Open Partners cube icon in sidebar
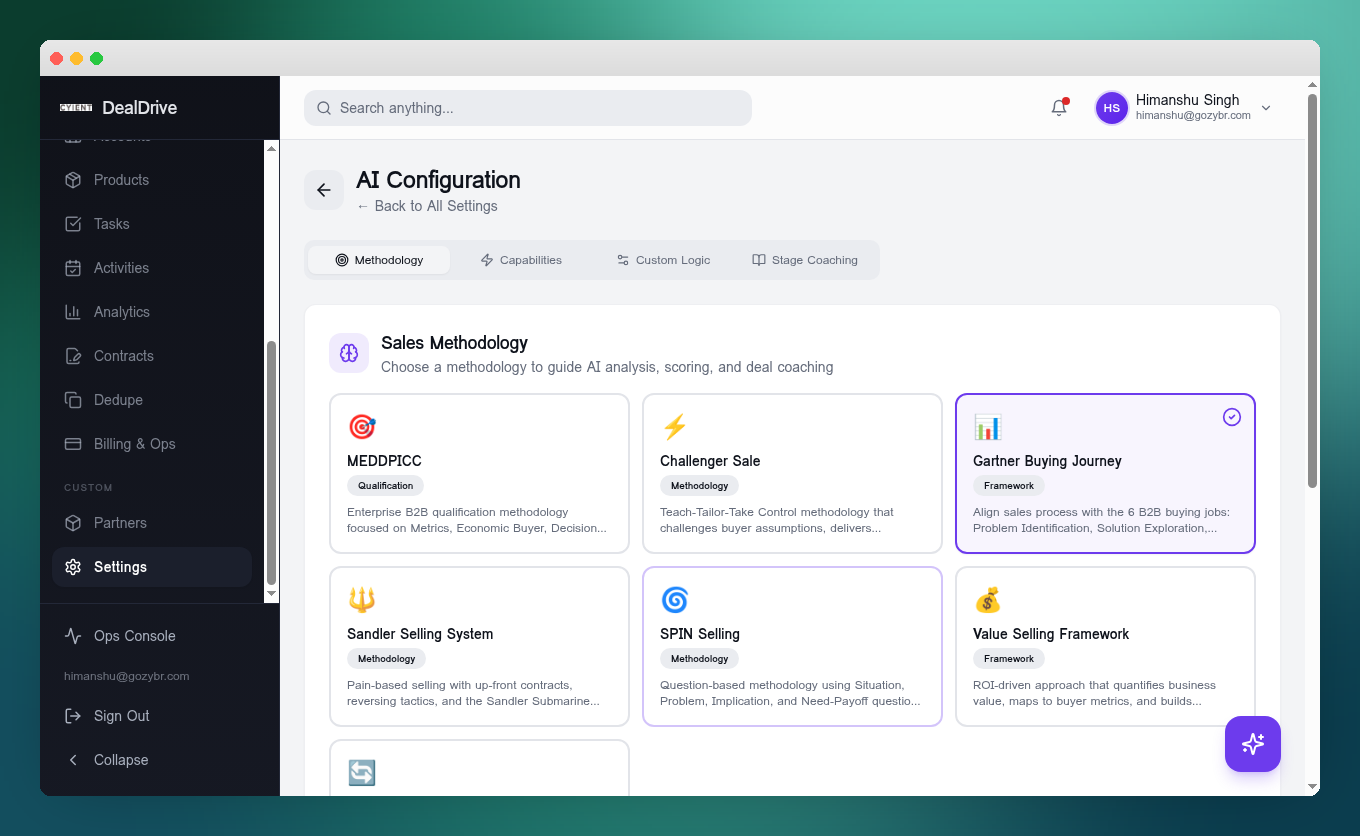This screenshot has height=836, width=1360. [73, 523]
